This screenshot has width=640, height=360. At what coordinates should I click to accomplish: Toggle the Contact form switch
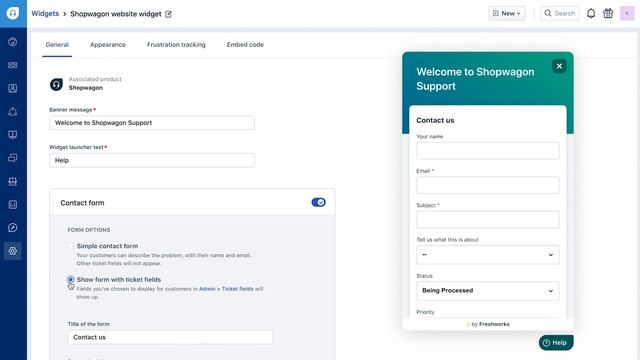[318, 202]
